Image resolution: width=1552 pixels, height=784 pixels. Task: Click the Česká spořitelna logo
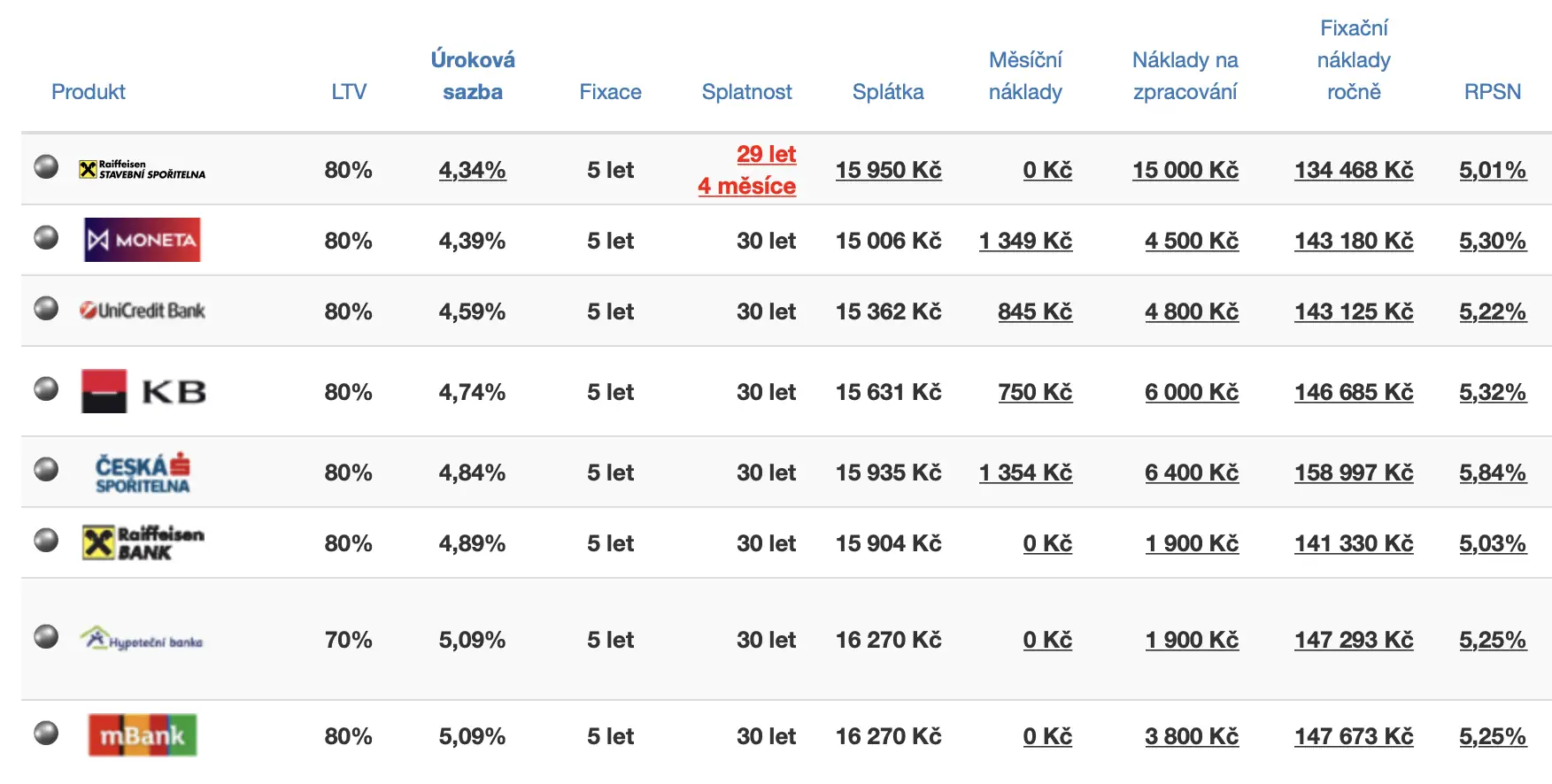143,473
